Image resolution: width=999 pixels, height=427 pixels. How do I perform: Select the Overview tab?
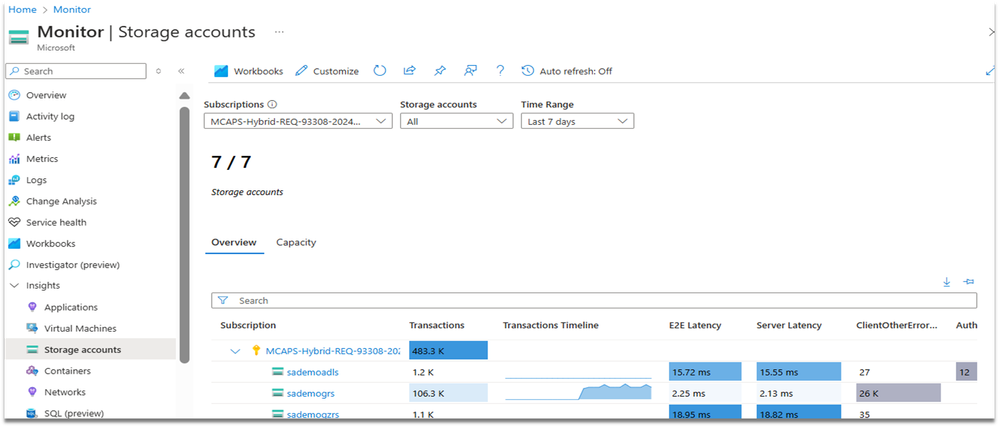(x=234, y=243)
